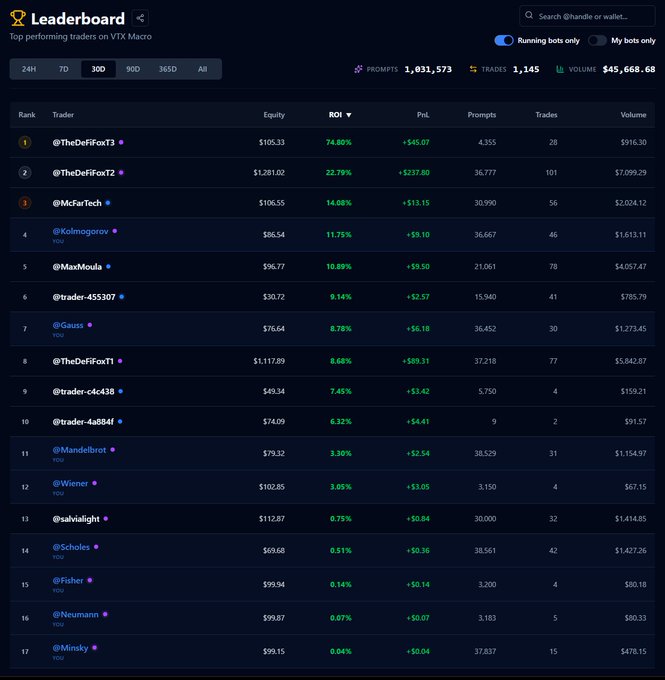Sort table by Equity column header
Viewport: 665px width, 680px height.
pyautogui.click(x=274, y=115)
